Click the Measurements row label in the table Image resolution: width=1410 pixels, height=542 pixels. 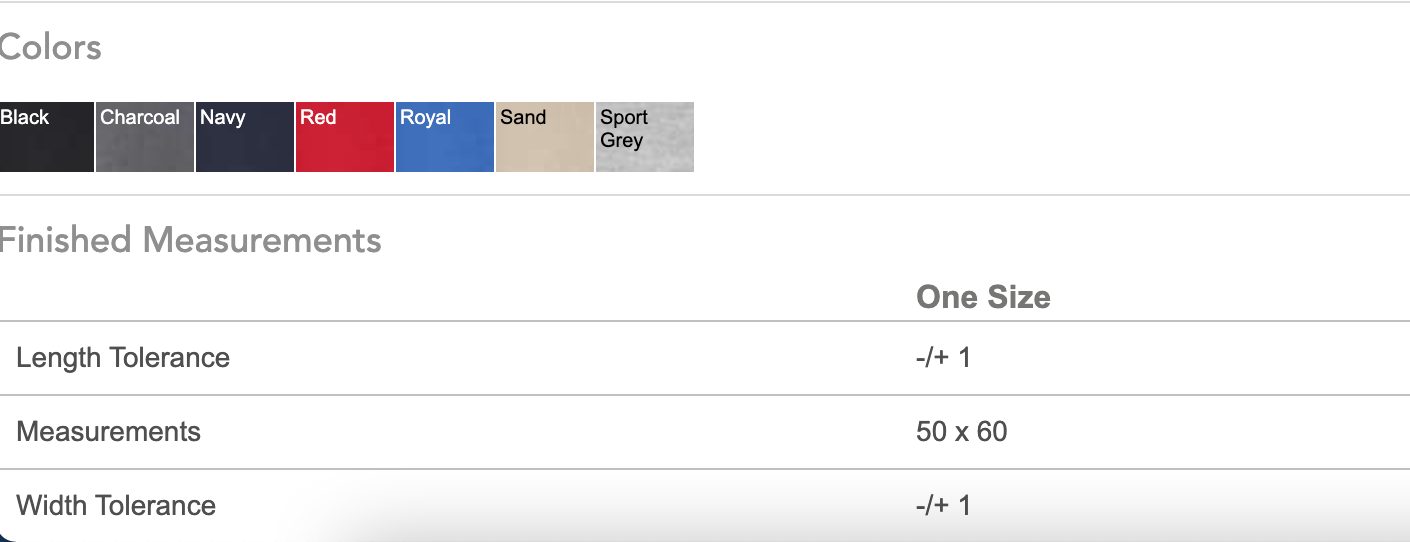(109, 432)
